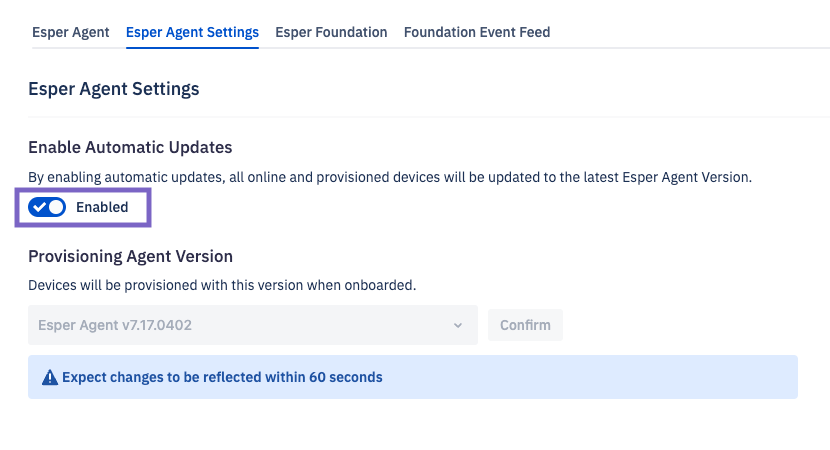Viewport: 830px width, 450px height.
Task: Select the Esper Agent Settings tab
Action: coord(192,32)
